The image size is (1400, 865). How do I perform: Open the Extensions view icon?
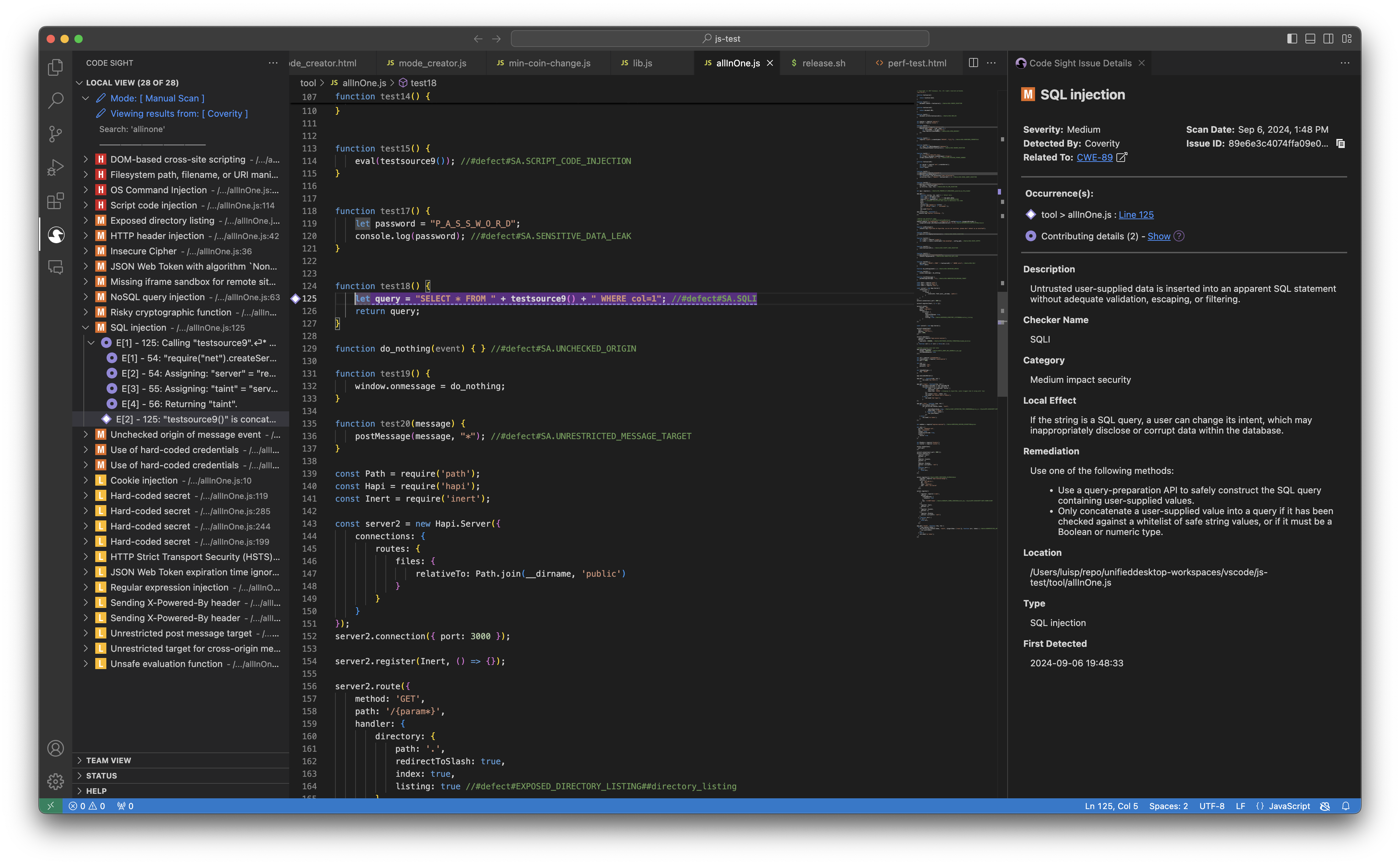click(56, 201)
